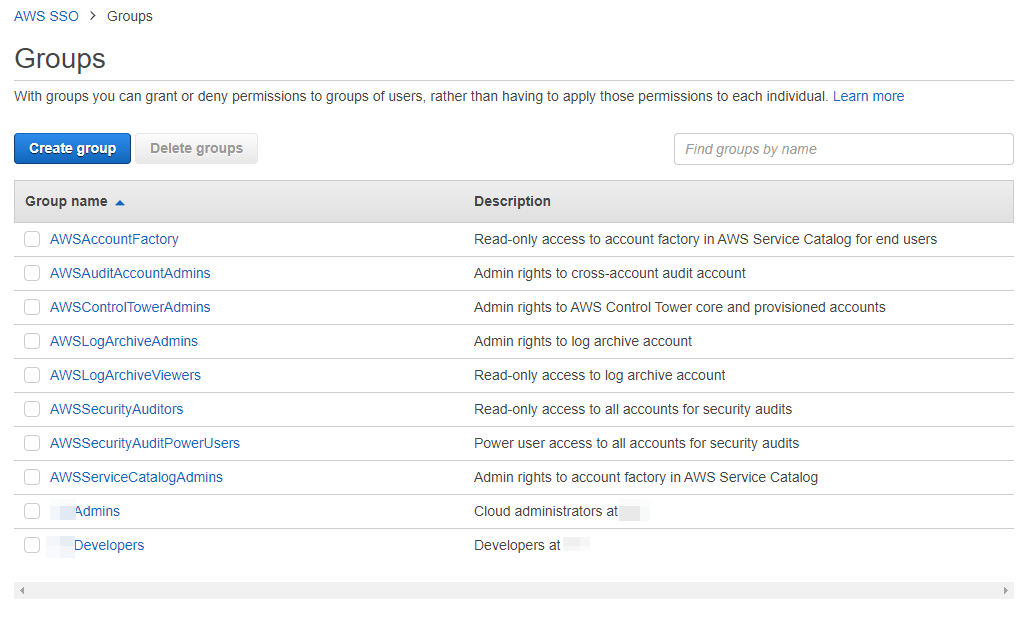Open the AWSLogArchiveViewers group

click(125, 375)
